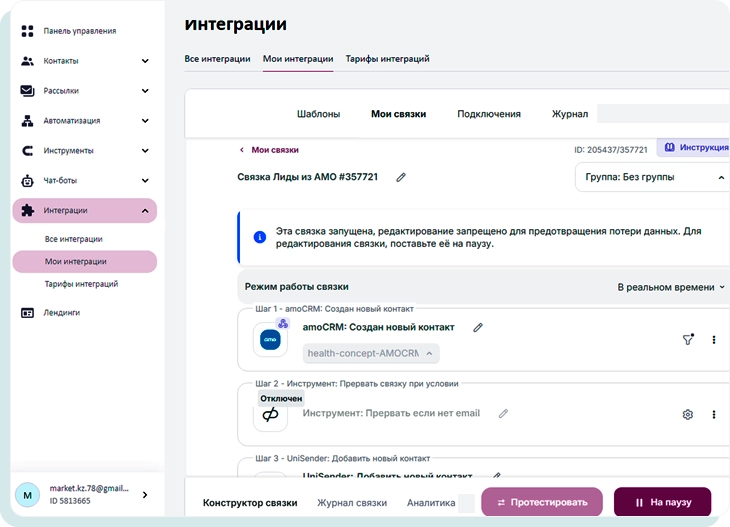Click the Режим работы связки label
730x527 pixels.
pos(297,287)
